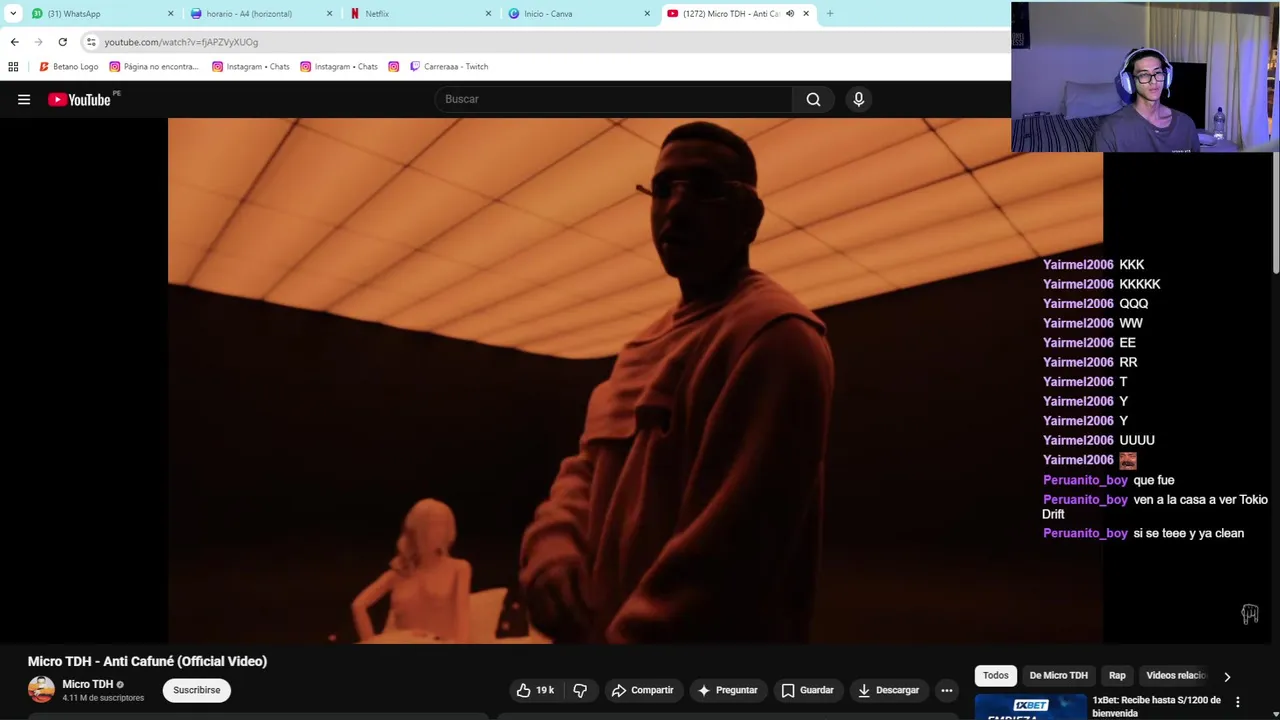Open the tab search dropdown arrow
This screenshot has width=1280, height=720.
[13, 14]
